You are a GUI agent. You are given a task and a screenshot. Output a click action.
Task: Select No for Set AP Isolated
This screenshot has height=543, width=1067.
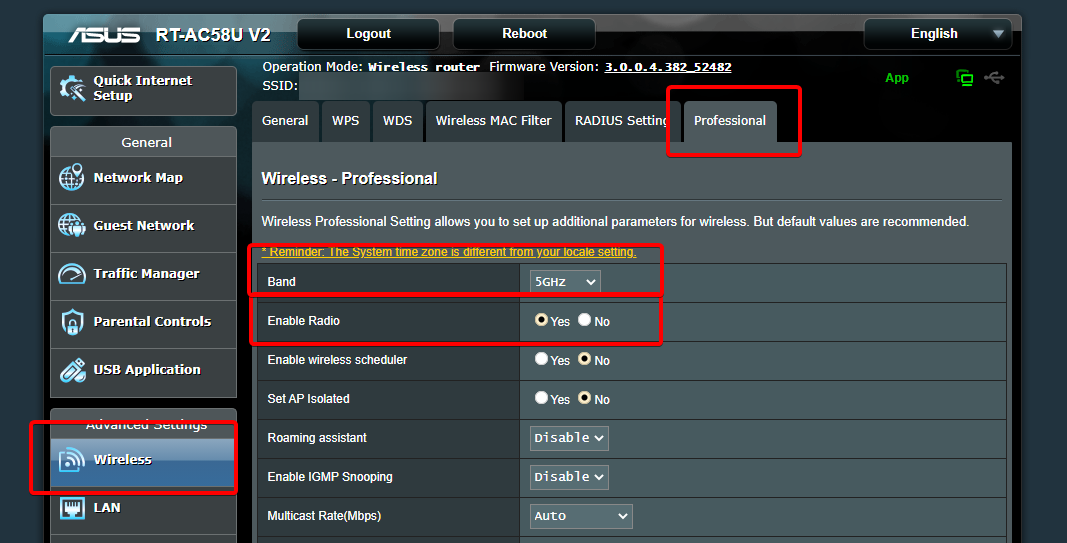coord(585,397)
